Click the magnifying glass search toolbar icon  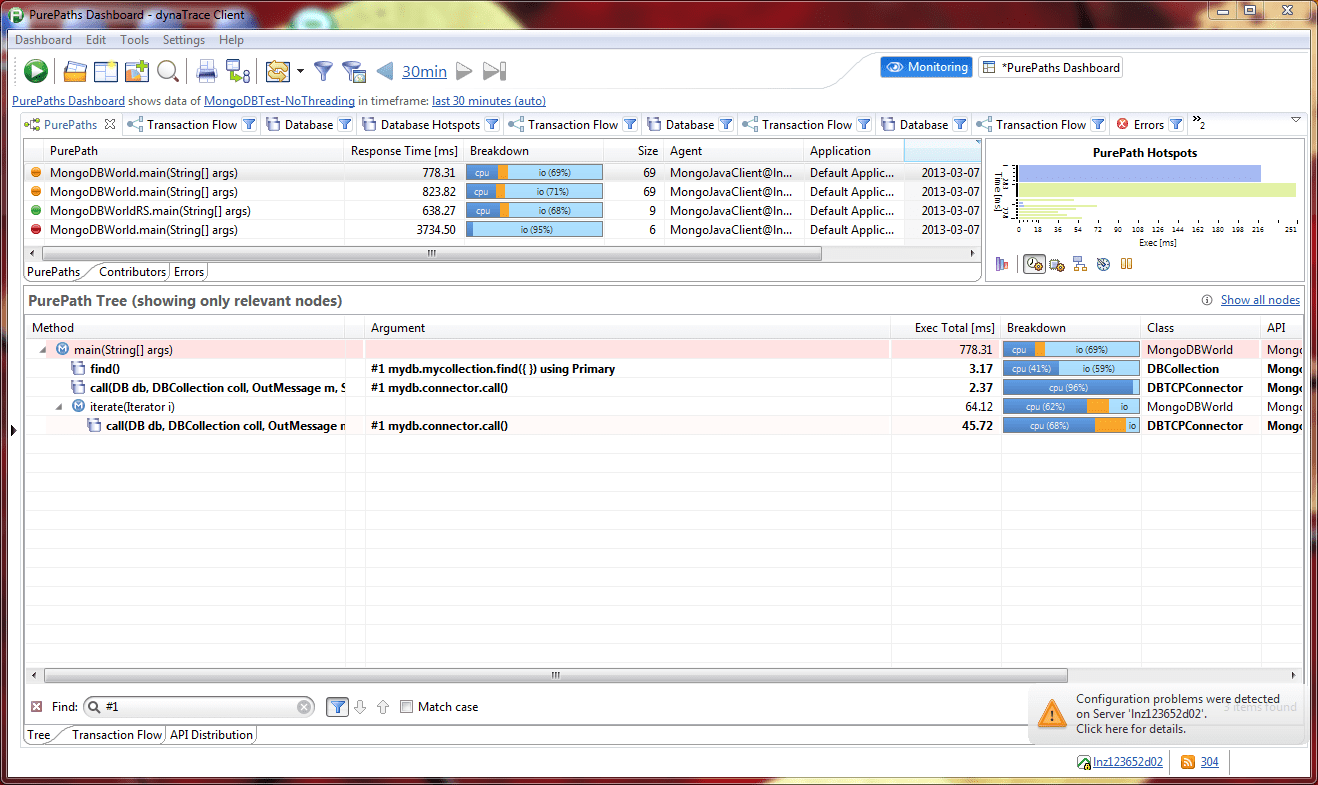click(168, 71)
